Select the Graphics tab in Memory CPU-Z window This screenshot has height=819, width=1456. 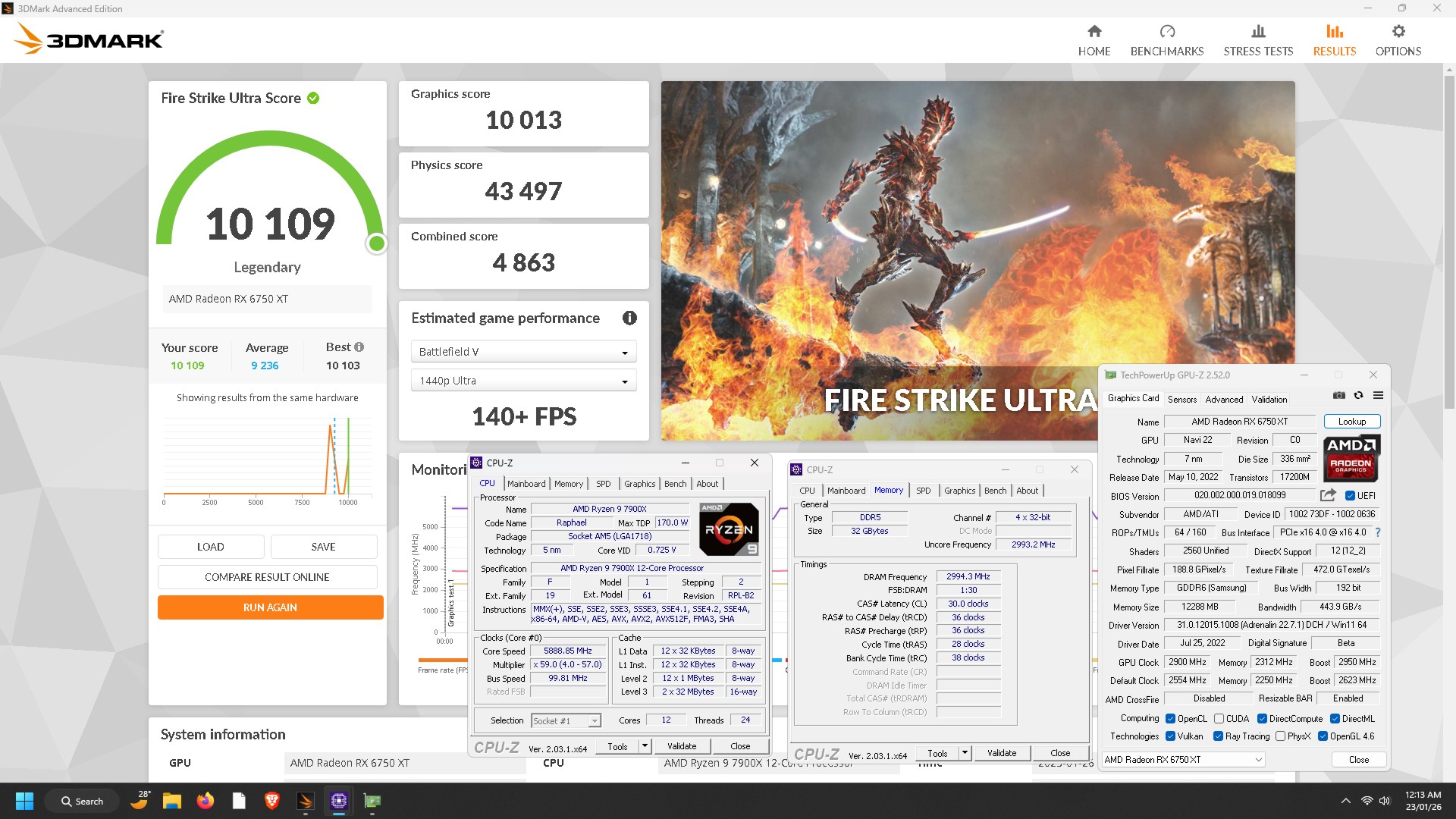[959, 491]
